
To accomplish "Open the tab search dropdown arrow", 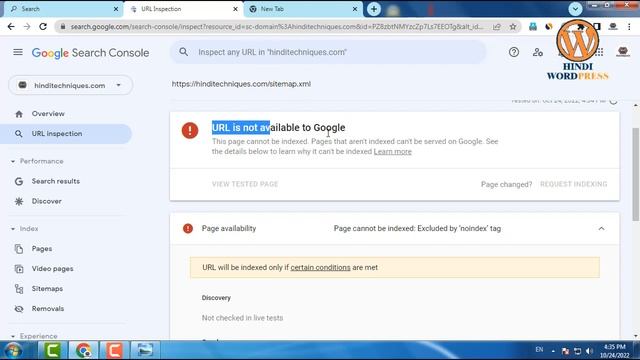I will (575, 9).
